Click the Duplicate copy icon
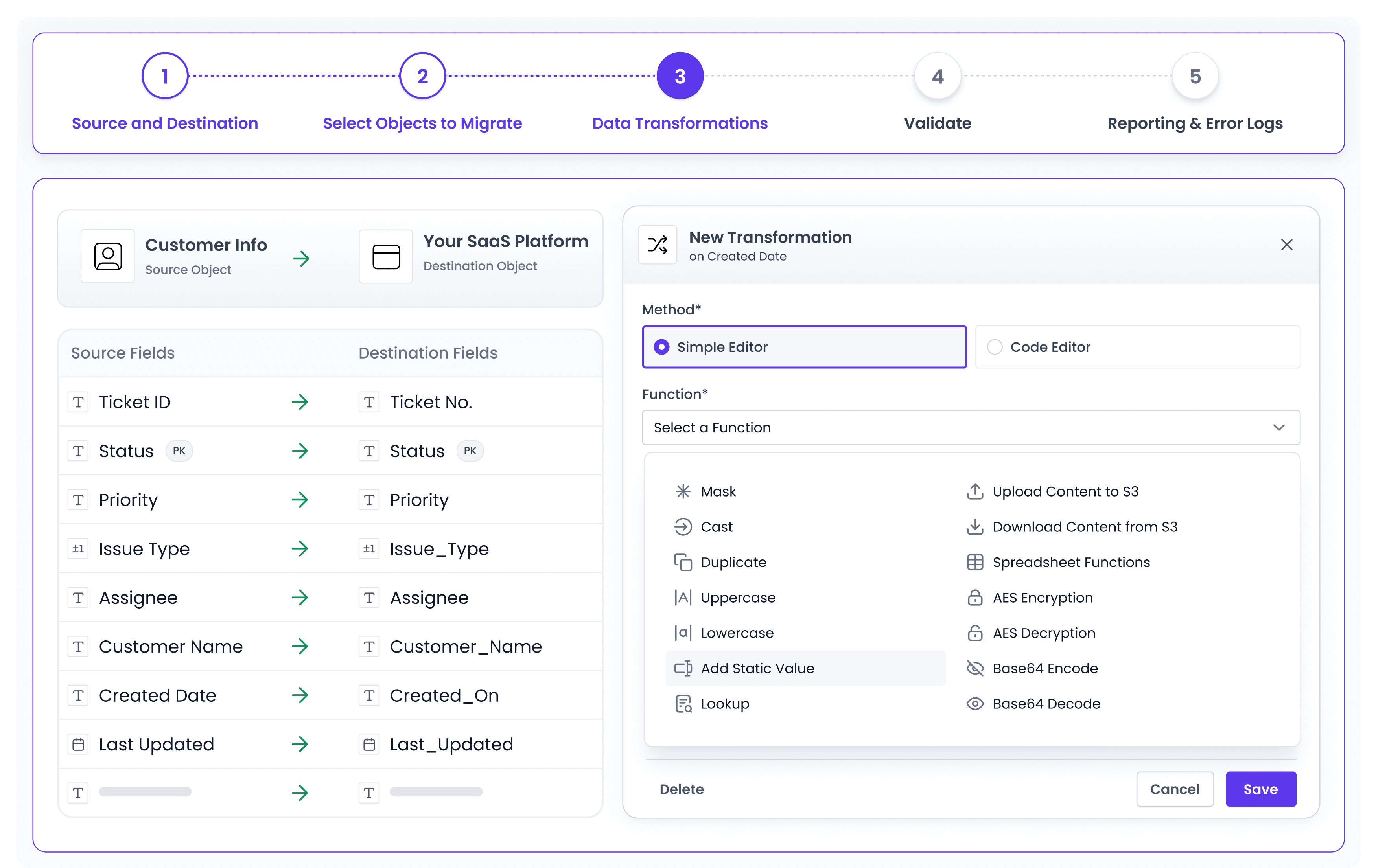1376x868 pixels. pyautogui.click(x=683, y=563)
